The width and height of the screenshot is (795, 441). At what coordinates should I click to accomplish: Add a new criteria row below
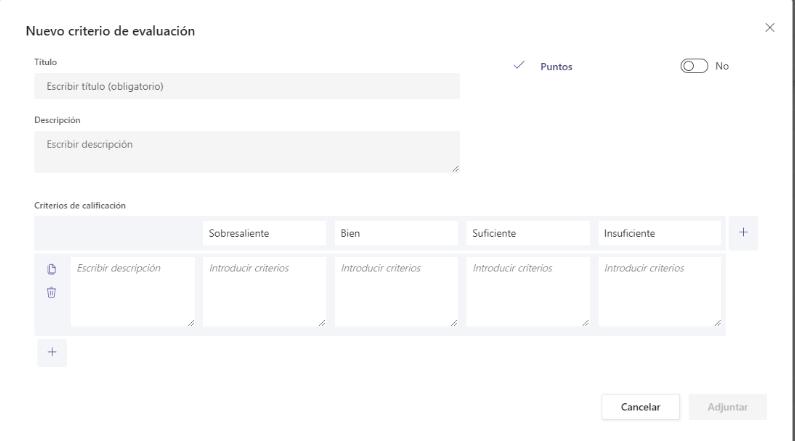click(52, 352)
